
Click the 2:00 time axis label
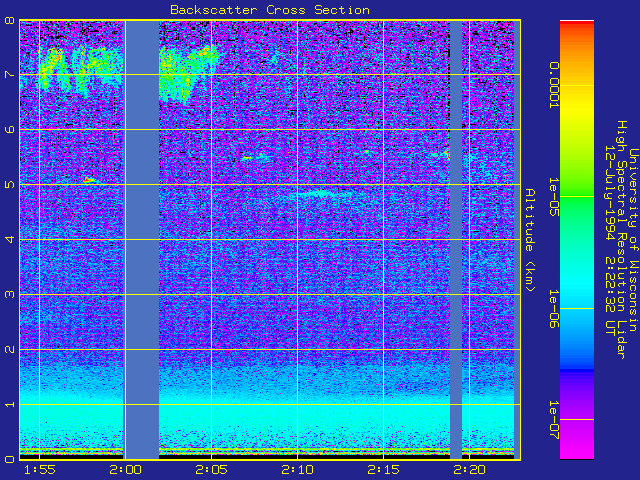click(125, 470)
